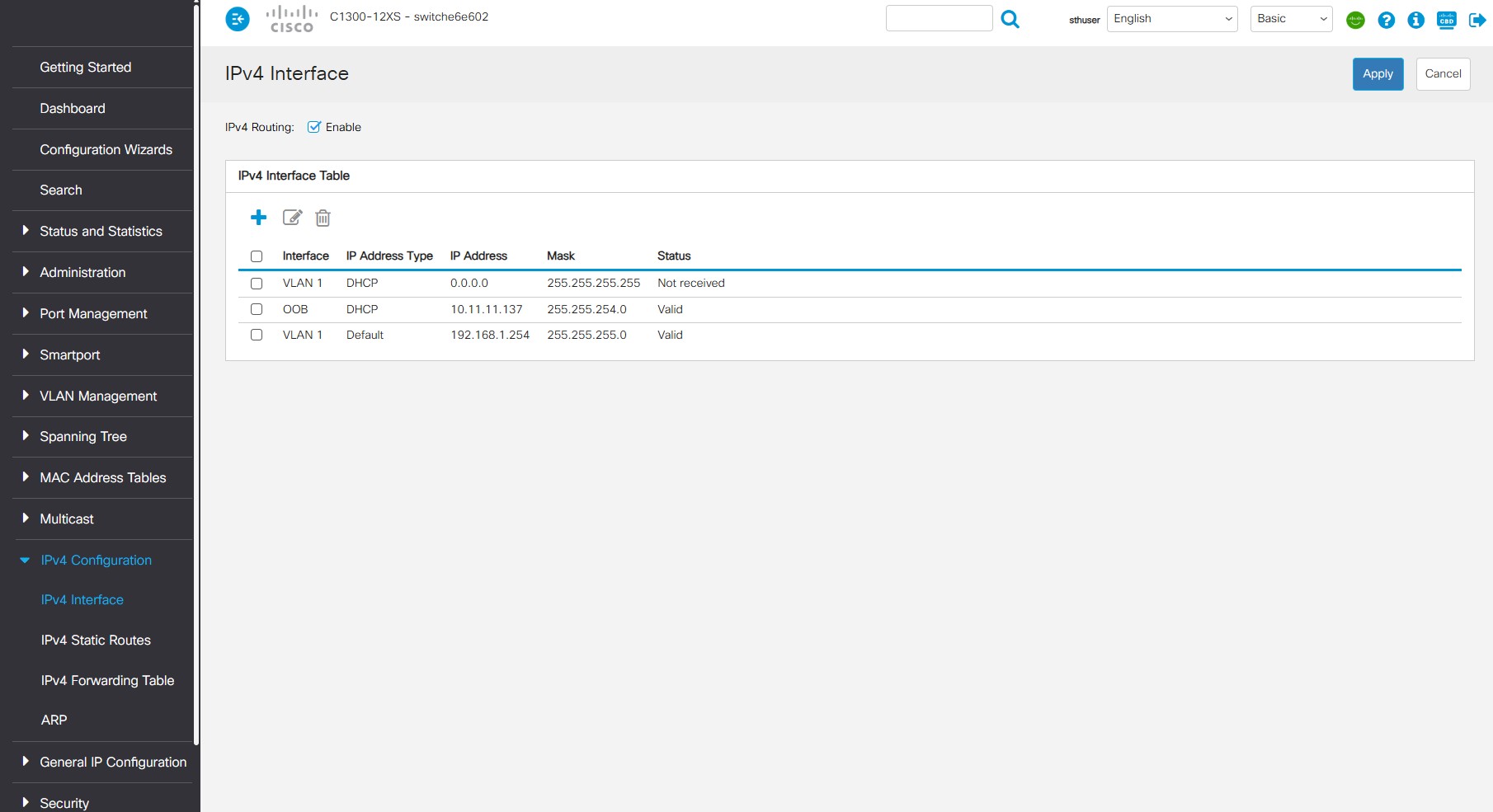Click the Cancel button
The width and height of the screenshot is (1493, 812).
point(1443,74)
